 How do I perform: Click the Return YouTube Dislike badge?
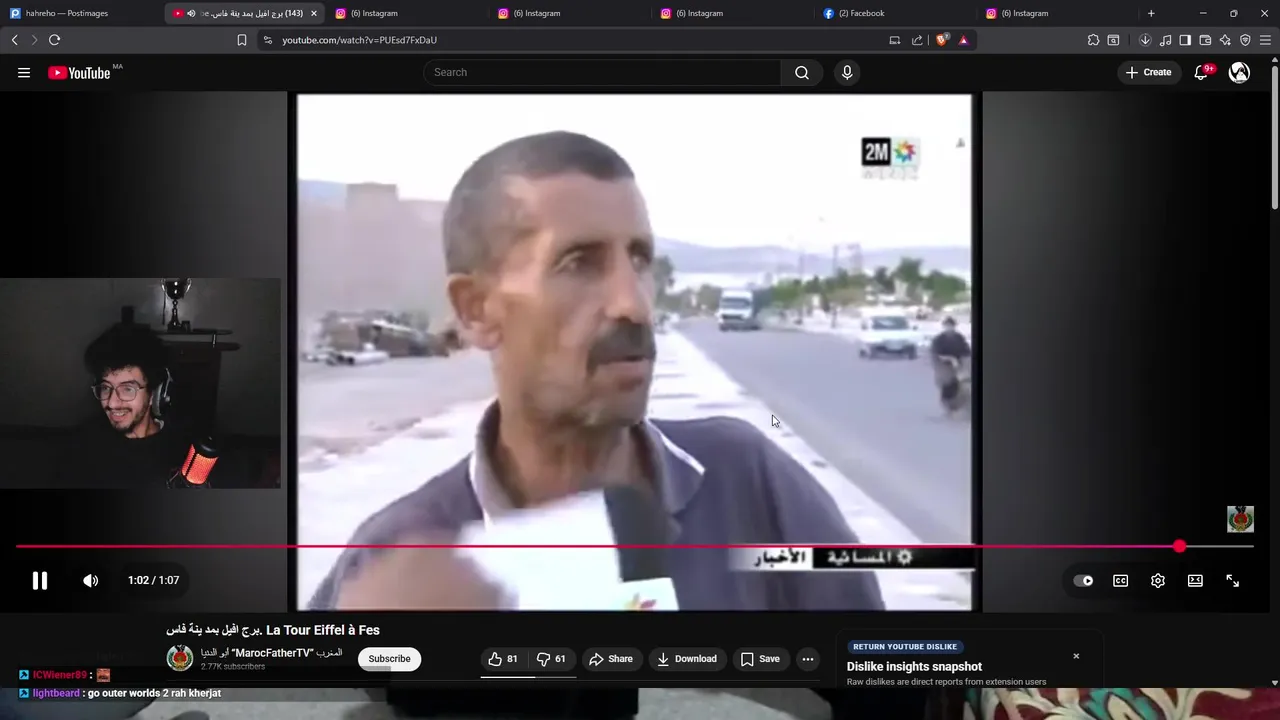(x=905, y=647)
